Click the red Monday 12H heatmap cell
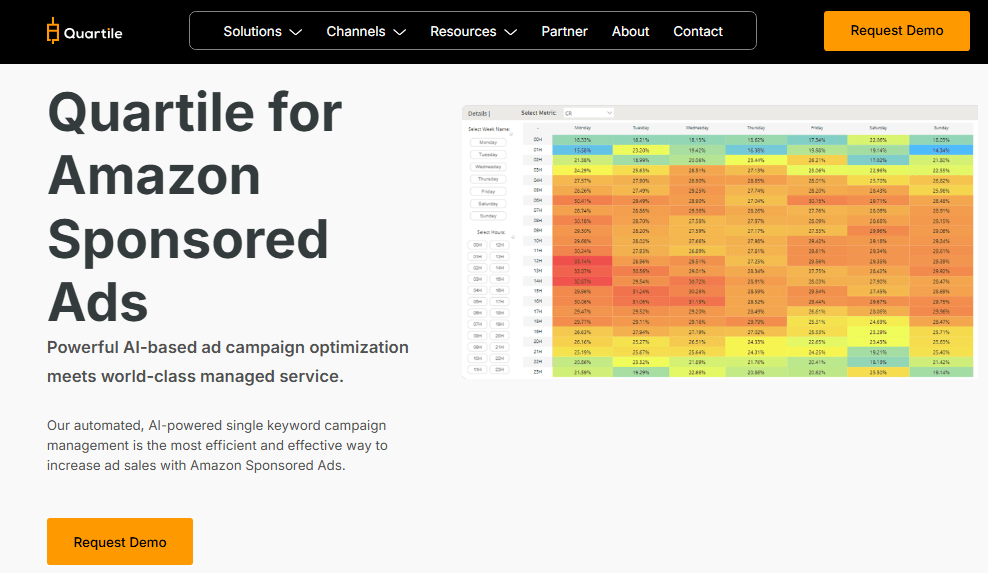 click(582, 261)
